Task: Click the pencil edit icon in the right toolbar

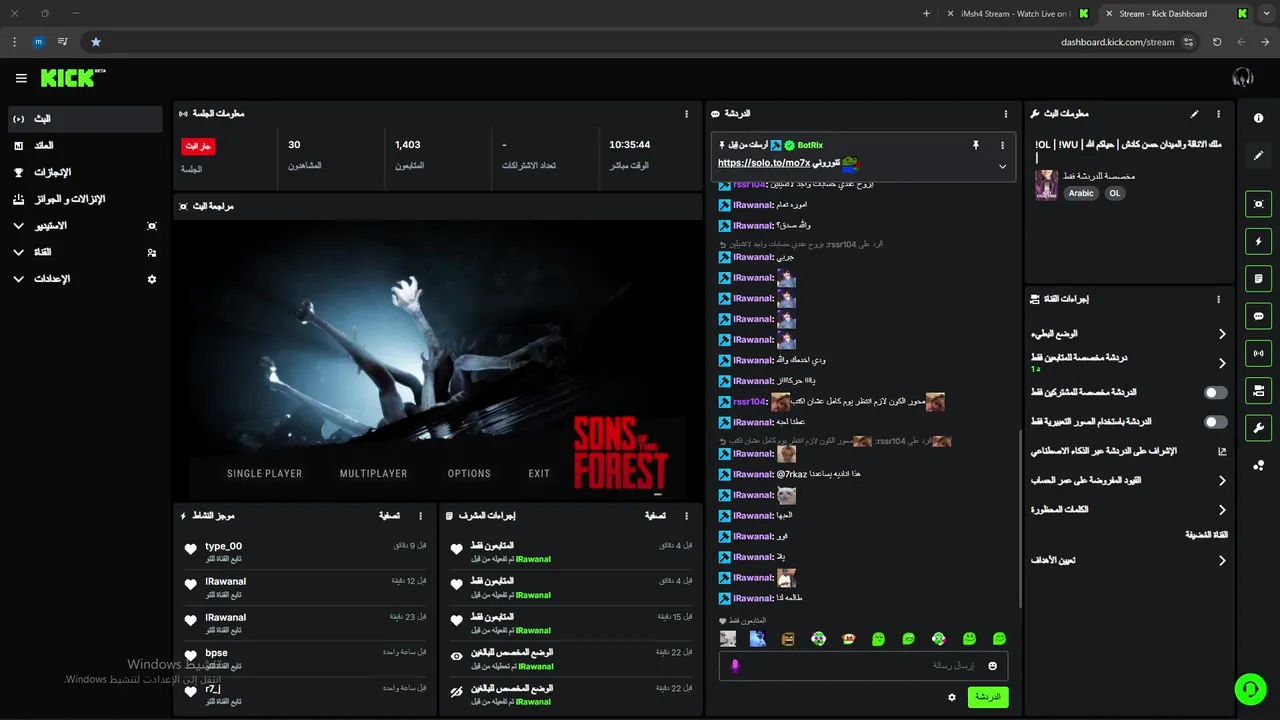Action: (1259, 156)
